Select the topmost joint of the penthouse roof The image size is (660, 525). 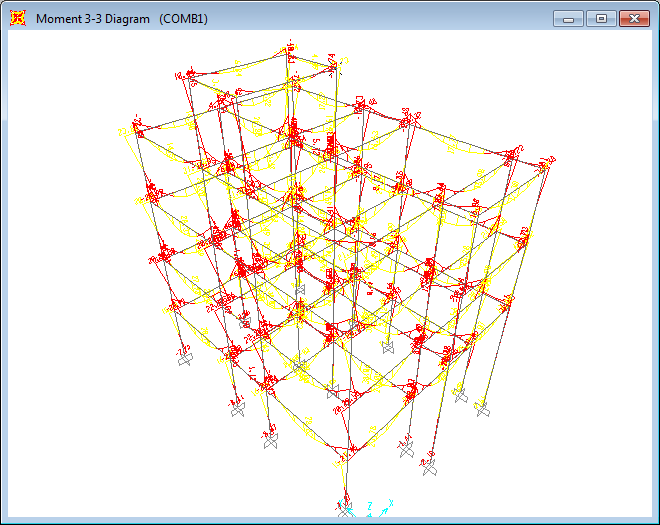pos(289,48)
